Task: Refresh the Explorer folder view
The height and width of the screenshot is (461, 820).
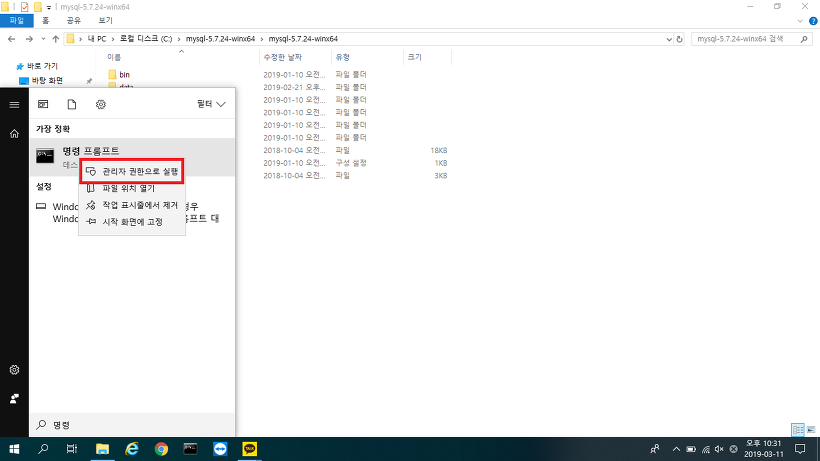Action: [679, 39]
